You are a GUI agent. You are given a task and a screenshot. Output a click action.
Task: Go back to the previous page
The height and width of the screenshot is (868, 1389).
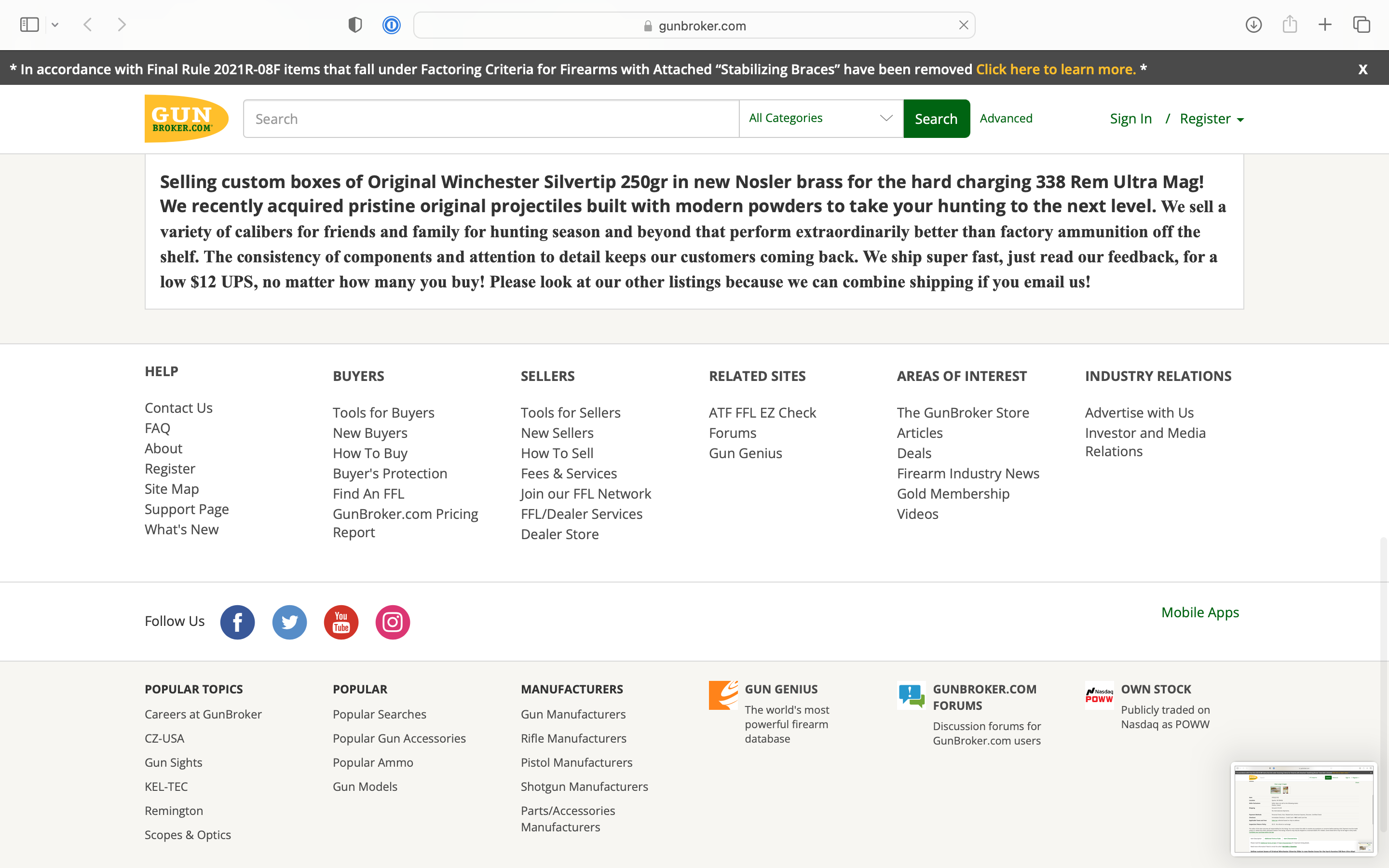coord(88,25)
